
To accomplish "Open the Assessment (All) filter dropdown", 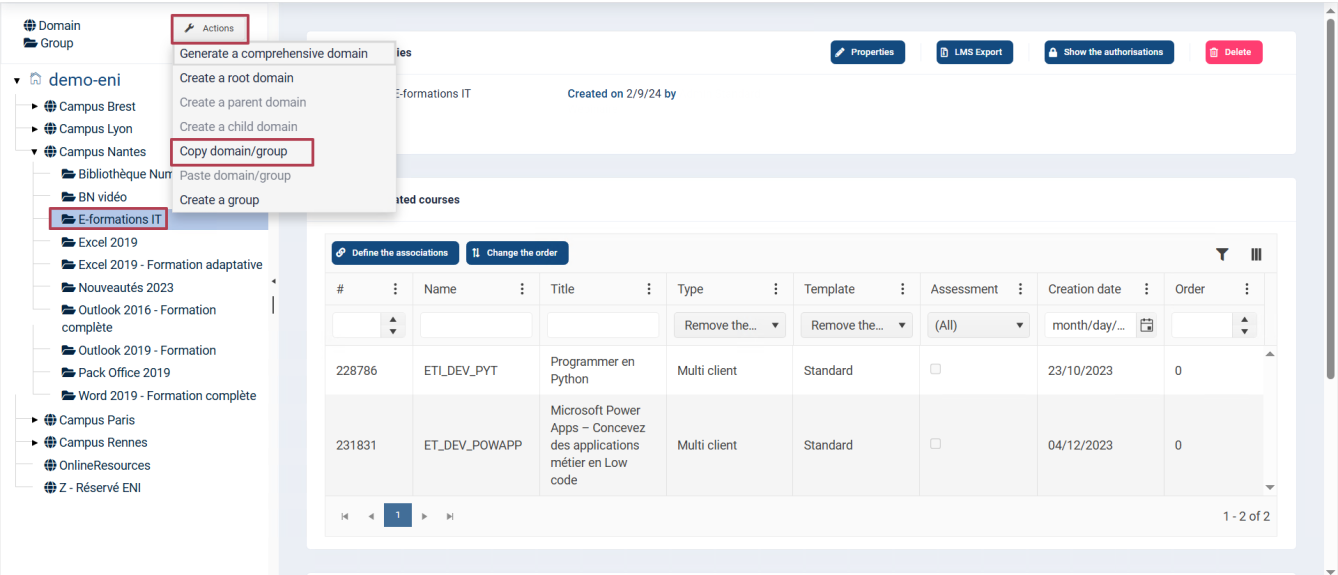I will coord(978,325).
